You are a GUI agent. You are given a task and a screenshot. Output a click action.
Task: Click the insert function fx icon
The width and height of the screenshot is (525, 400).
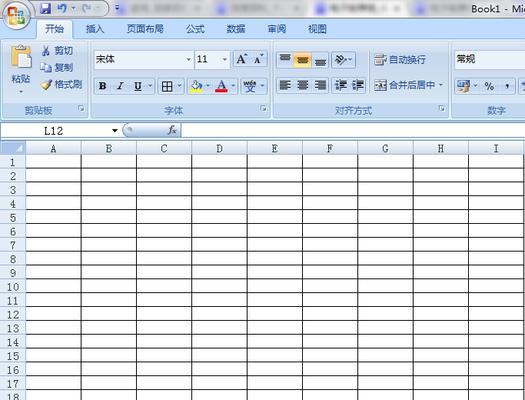point(172,130)
